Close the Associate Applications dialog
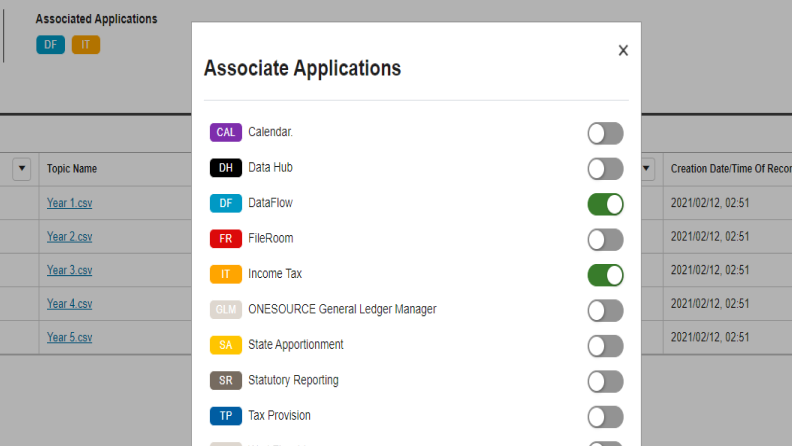This screenshot has height=446, width=792. tap(623, 50)
